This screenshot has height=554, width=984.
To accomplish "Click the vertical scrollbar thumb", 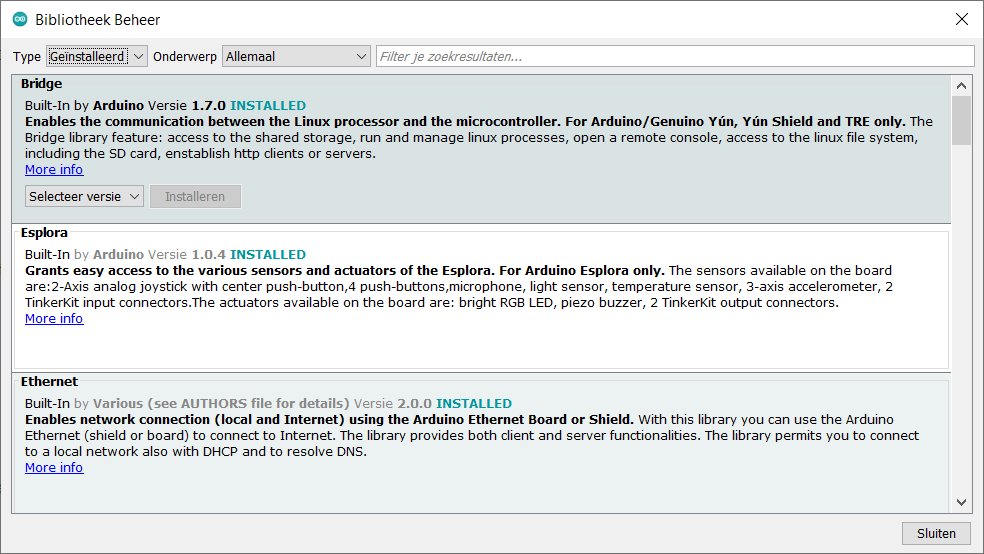I will tap(961, 120).
